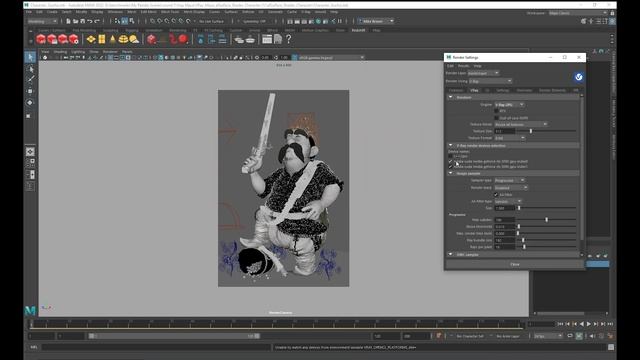Switch to the Common tab

456,90
